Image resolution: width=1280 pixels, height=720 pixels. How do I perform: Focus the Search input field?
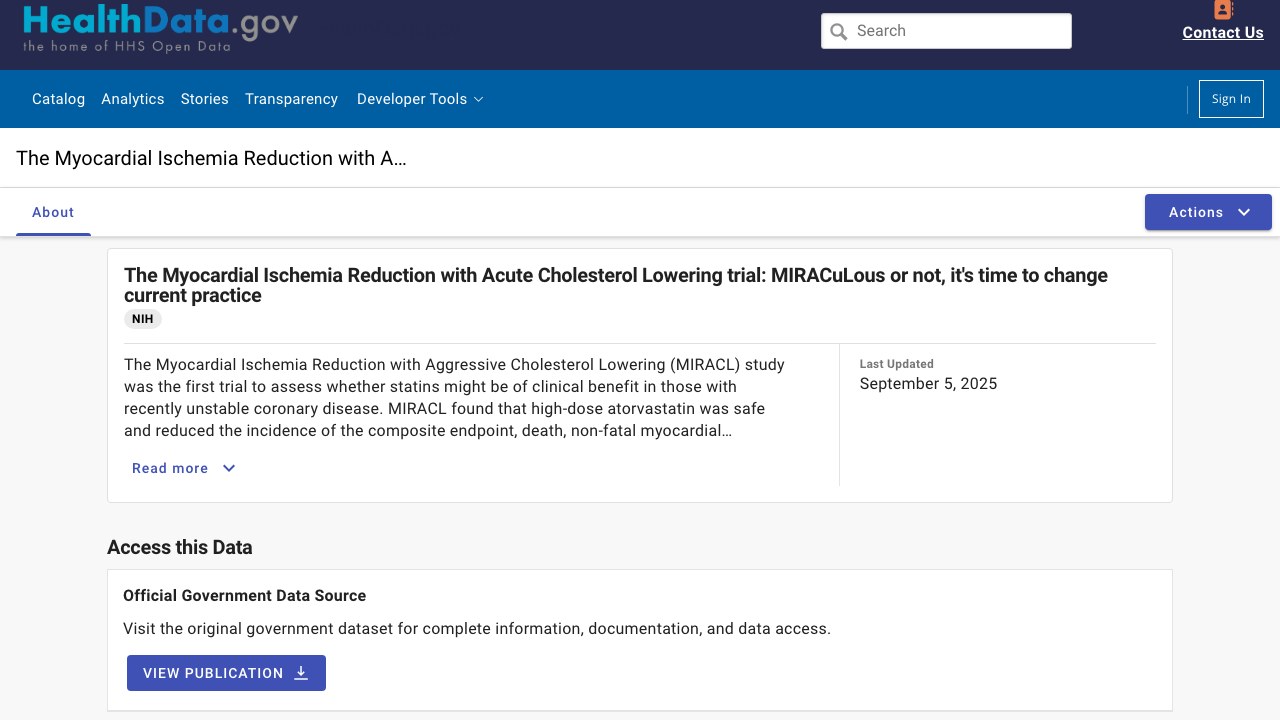click(x=946, y=31)
